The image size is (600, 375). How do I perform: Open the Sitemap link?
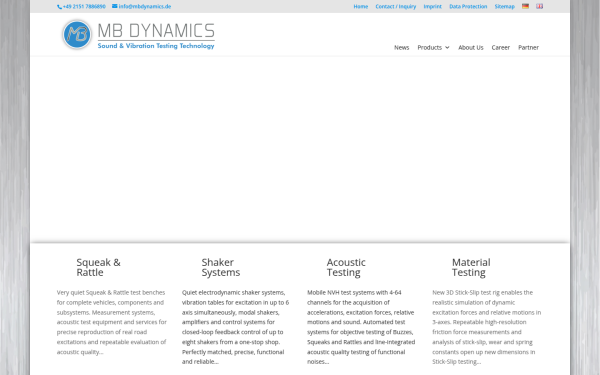pyautogui.click(x=504, y=7)
